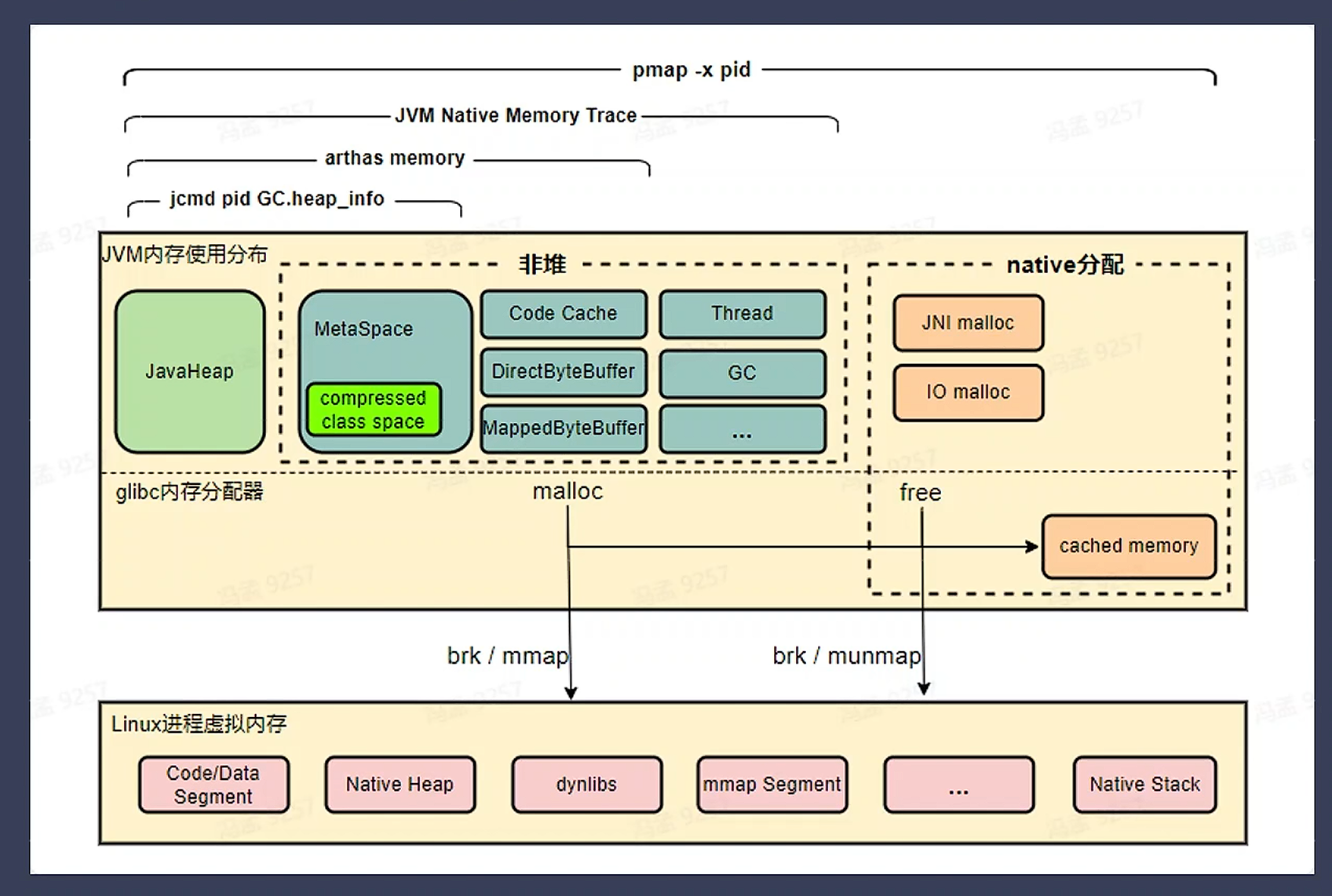Click the 'brk / mmap' label
Viewport: 1332px width, 896px height.
coord(508,656)
